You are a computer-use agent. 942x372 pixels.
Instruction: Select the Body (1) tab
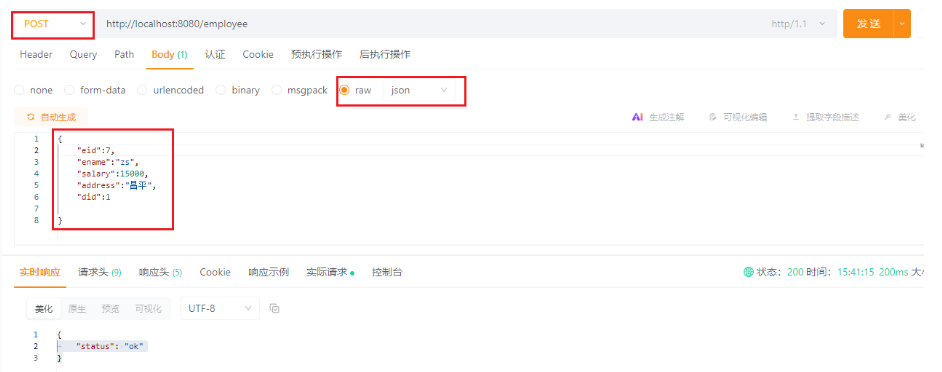click(169, 55)
